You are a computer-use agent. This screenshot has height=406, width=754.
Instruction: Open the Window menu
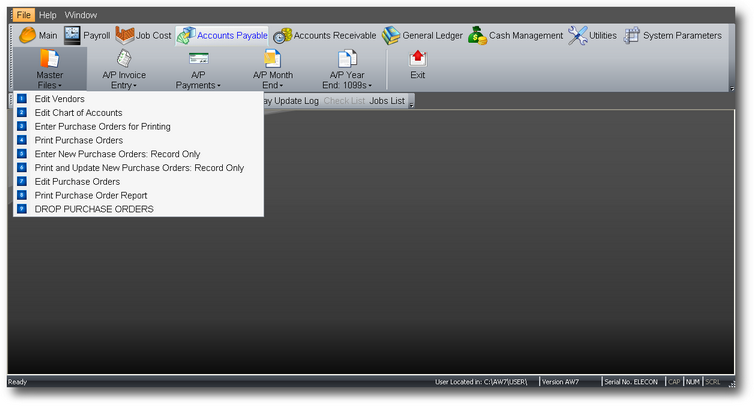[x=81, y=15]
